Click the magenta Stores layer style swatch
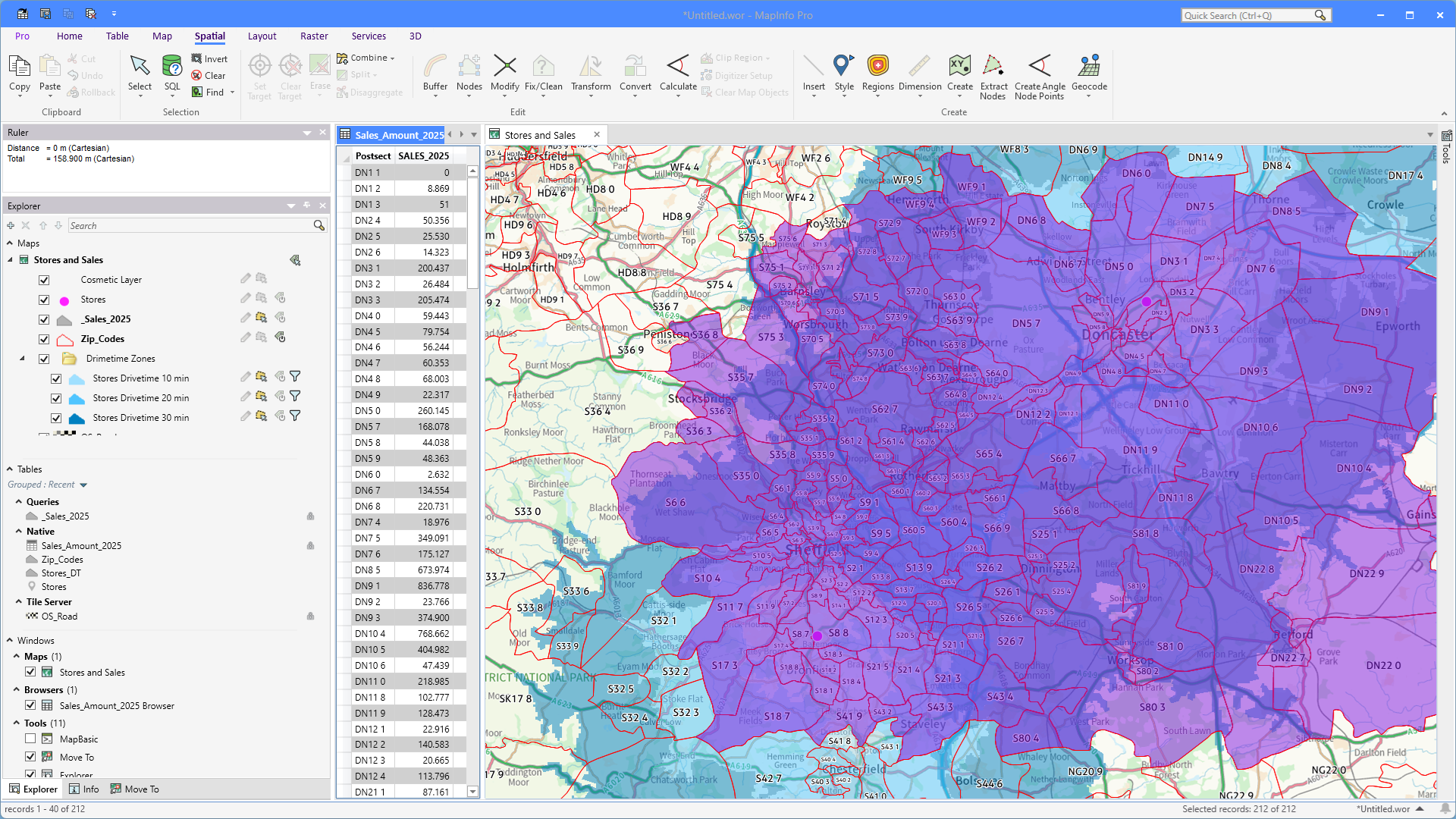Viewport: 1456px width, 819px height. tap(64, 300)
